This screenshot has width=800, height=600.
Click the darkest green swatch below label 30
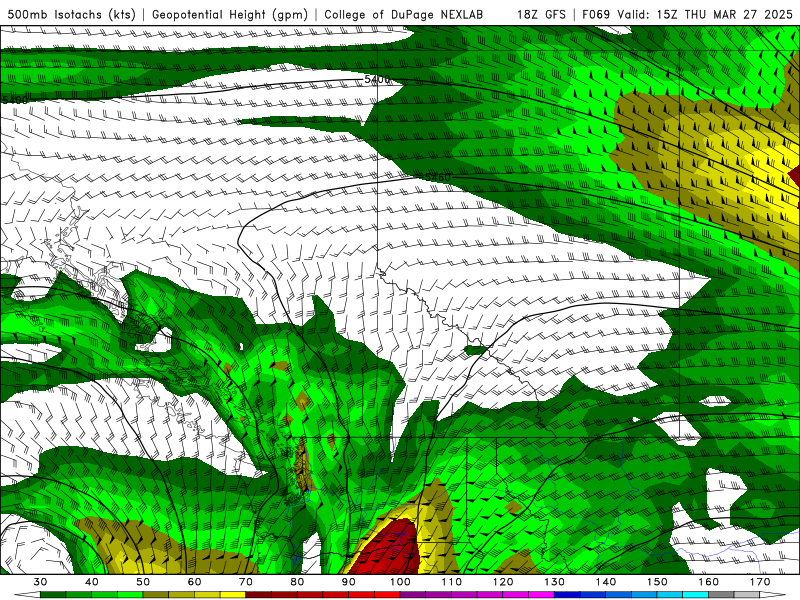tap(53, 594)
